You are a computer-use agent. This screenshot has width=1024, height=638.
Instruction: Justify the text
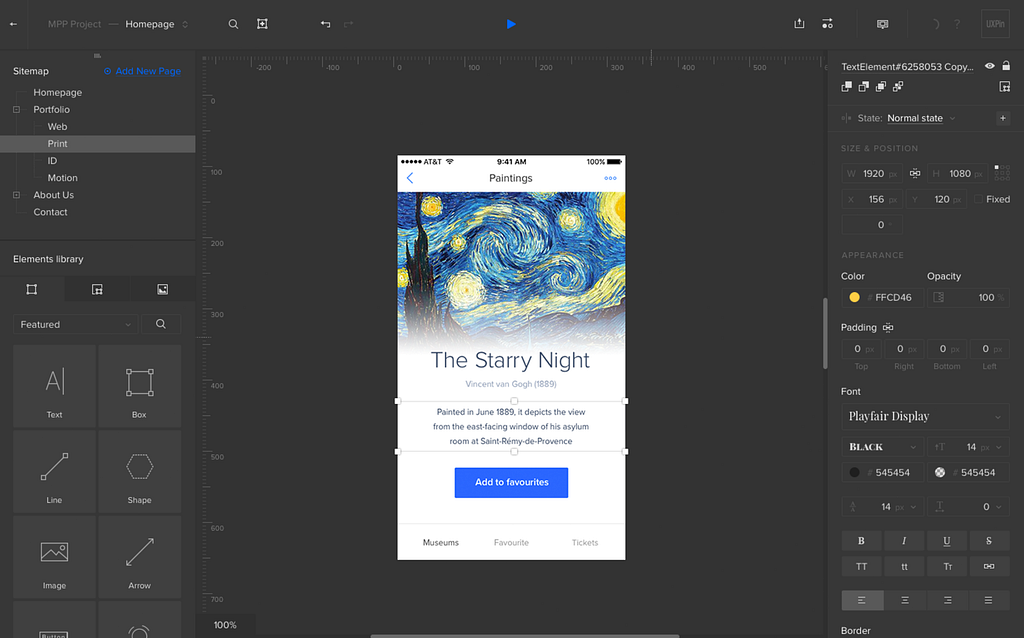(x=989, y=600)
